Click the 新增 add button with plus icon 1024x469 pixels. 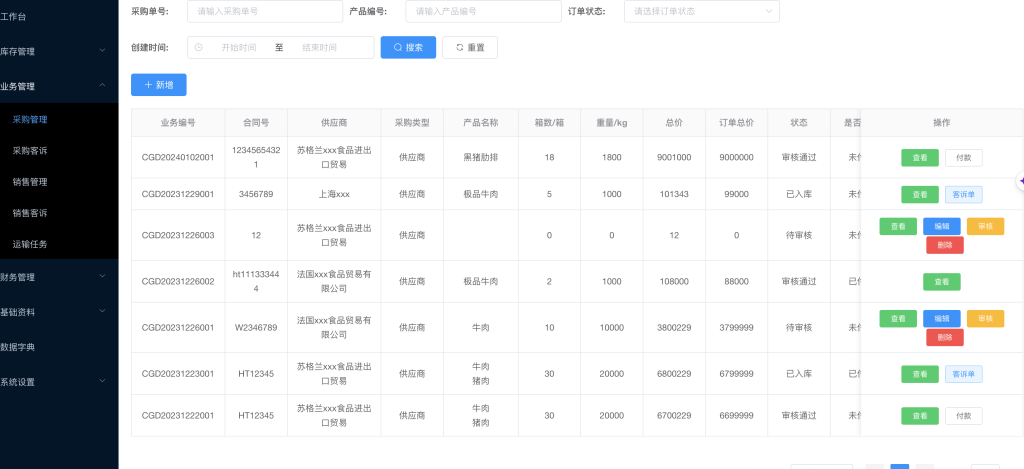158,85
